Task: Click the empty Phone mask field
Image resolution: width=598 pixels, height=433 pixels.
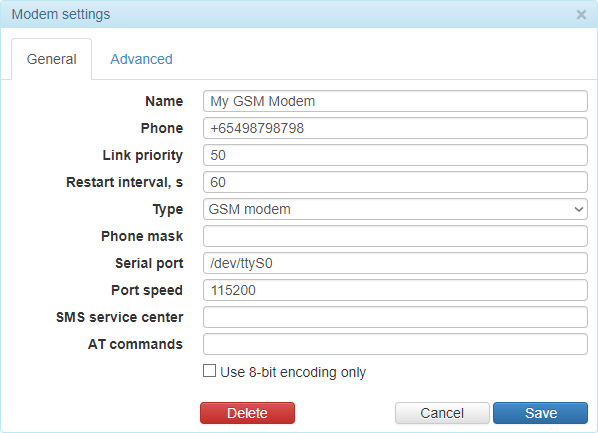Action: (395, 236)
